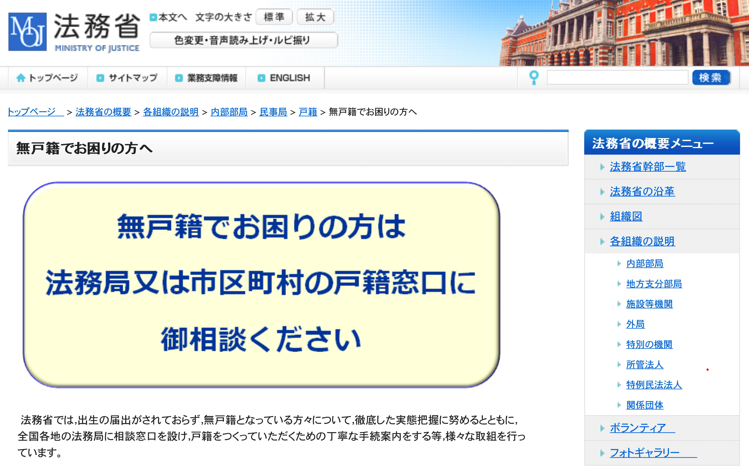Open 色変更・音声読み上げ・ルビ振り tool
The height and width of the screenshot is (468, 750).
tap(243, 40)
